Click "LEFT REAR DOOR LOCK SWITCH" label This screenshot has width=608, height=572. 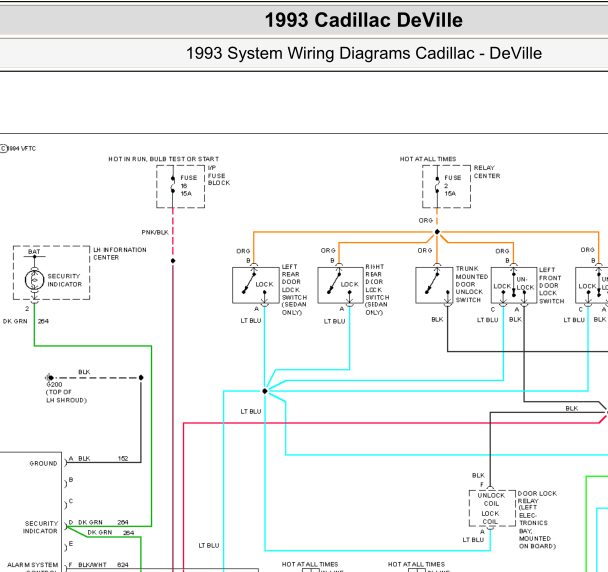click(294, 290)
